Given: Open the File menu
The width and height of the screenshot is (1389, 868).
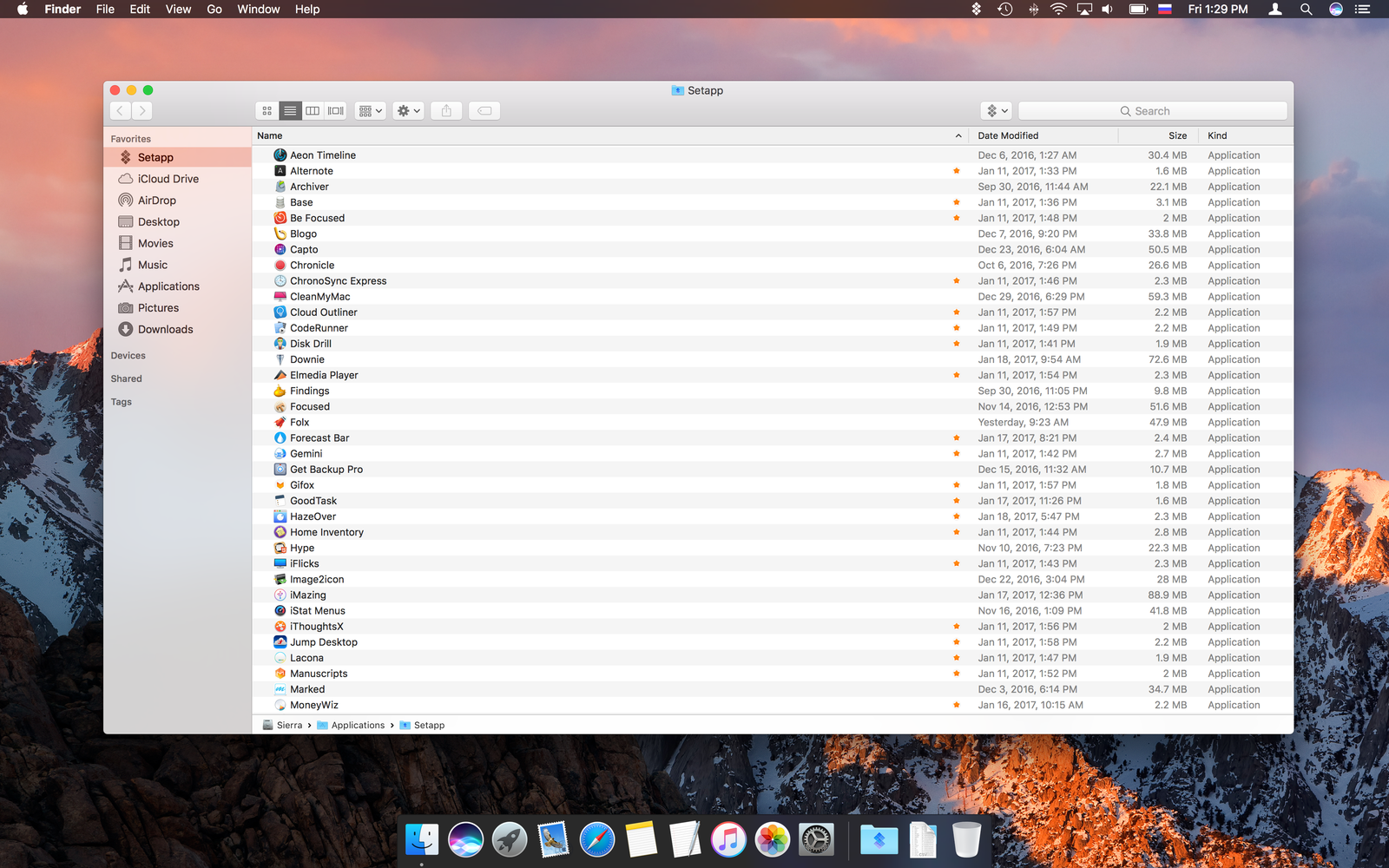Looking at the screenshot, I should tap(105, 9).
